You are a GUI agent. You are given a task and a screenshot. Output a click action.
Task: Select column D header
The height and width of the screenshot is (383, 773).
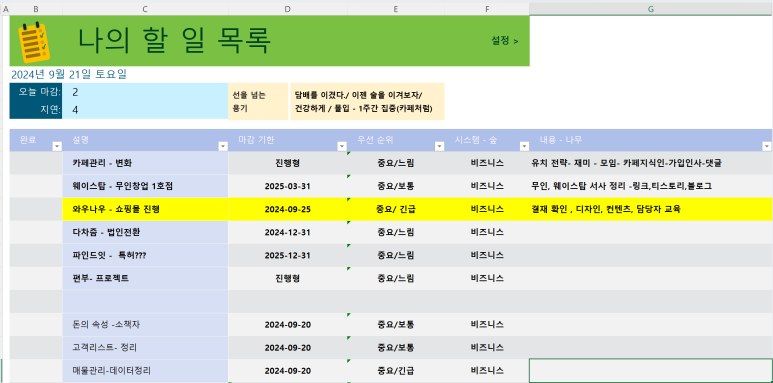(x=287, y=9)
